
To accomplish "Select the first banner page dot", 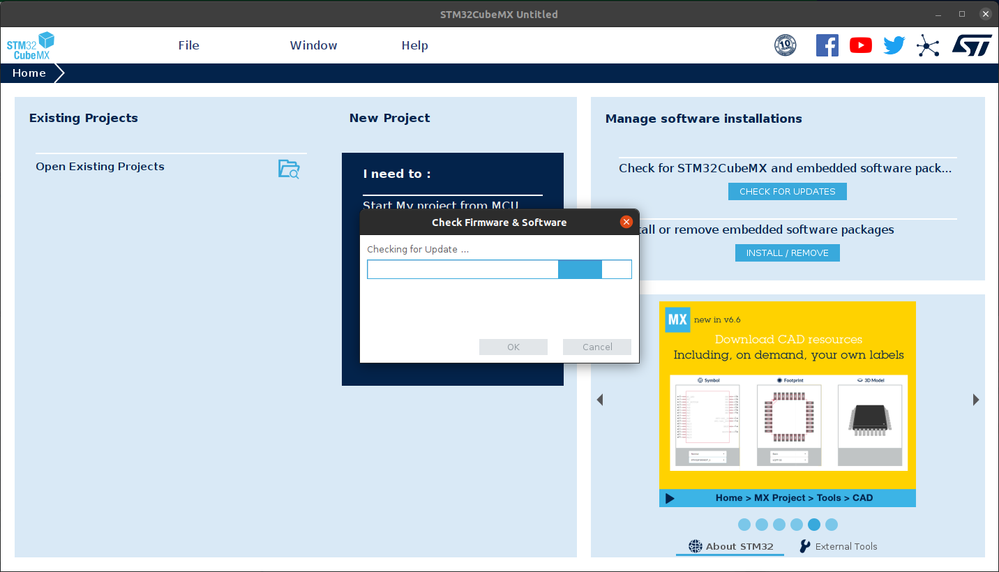I will click(x=744, y=524).
